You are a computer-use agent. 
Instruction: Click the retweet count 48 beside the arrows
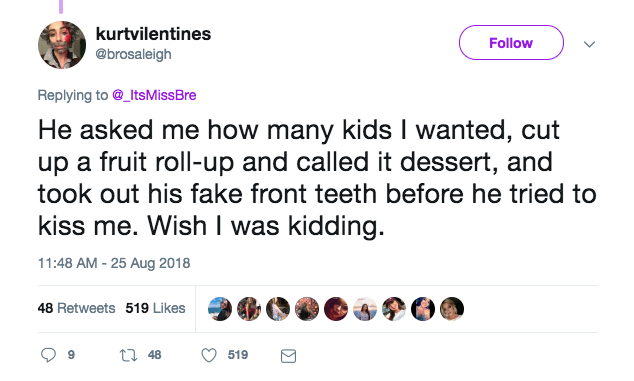click(154, 355)
